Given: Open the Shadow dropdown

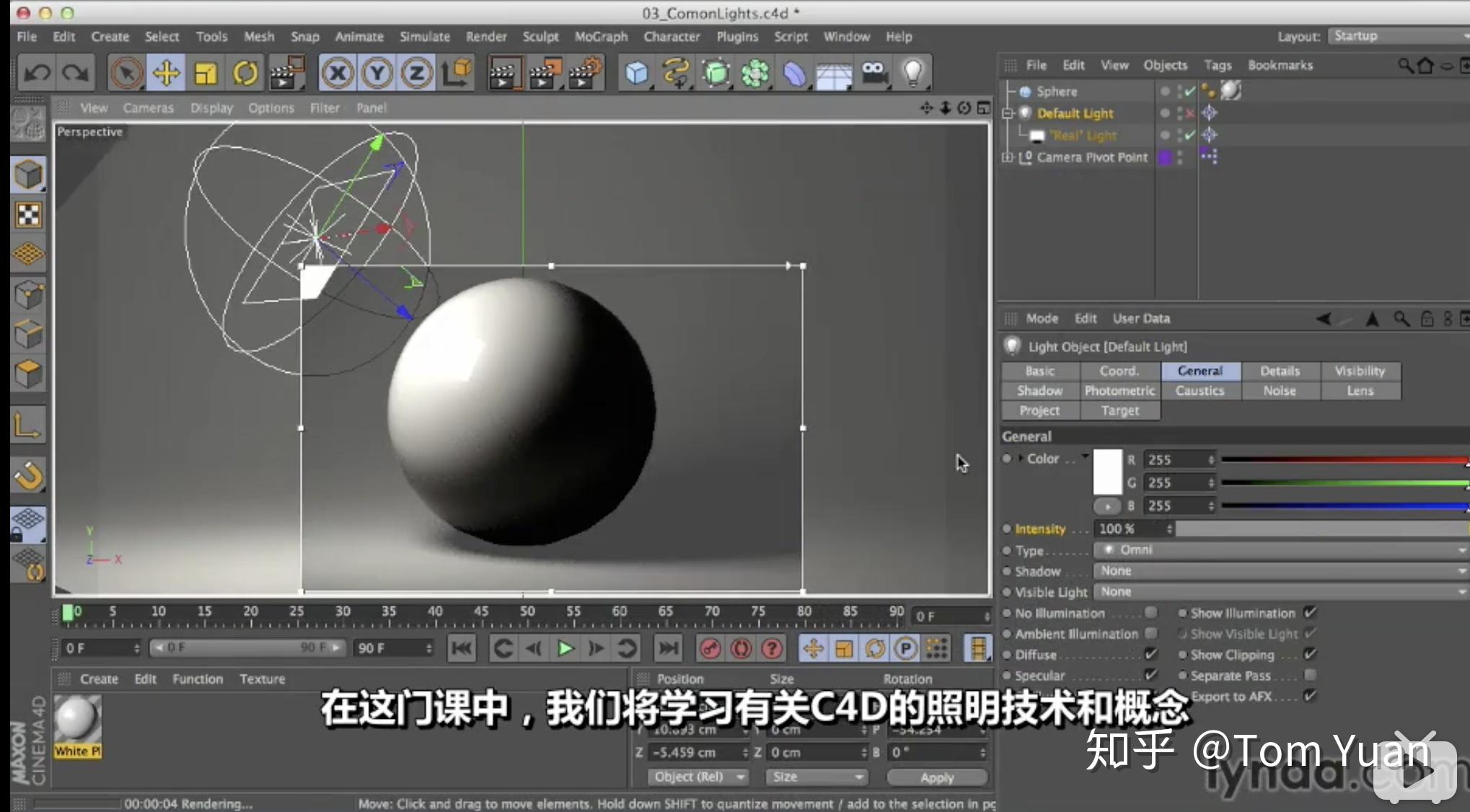Looking at the screenshot, I should click(1281, 570).
